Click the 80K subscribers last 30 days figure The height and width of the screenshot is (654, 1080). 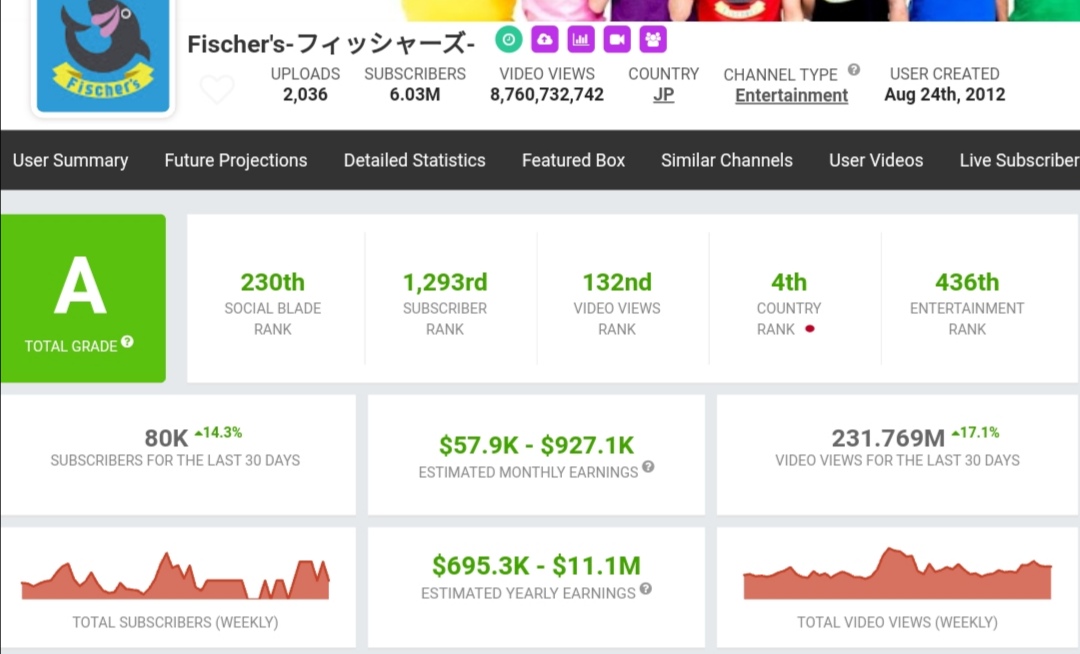click(166, 438)
